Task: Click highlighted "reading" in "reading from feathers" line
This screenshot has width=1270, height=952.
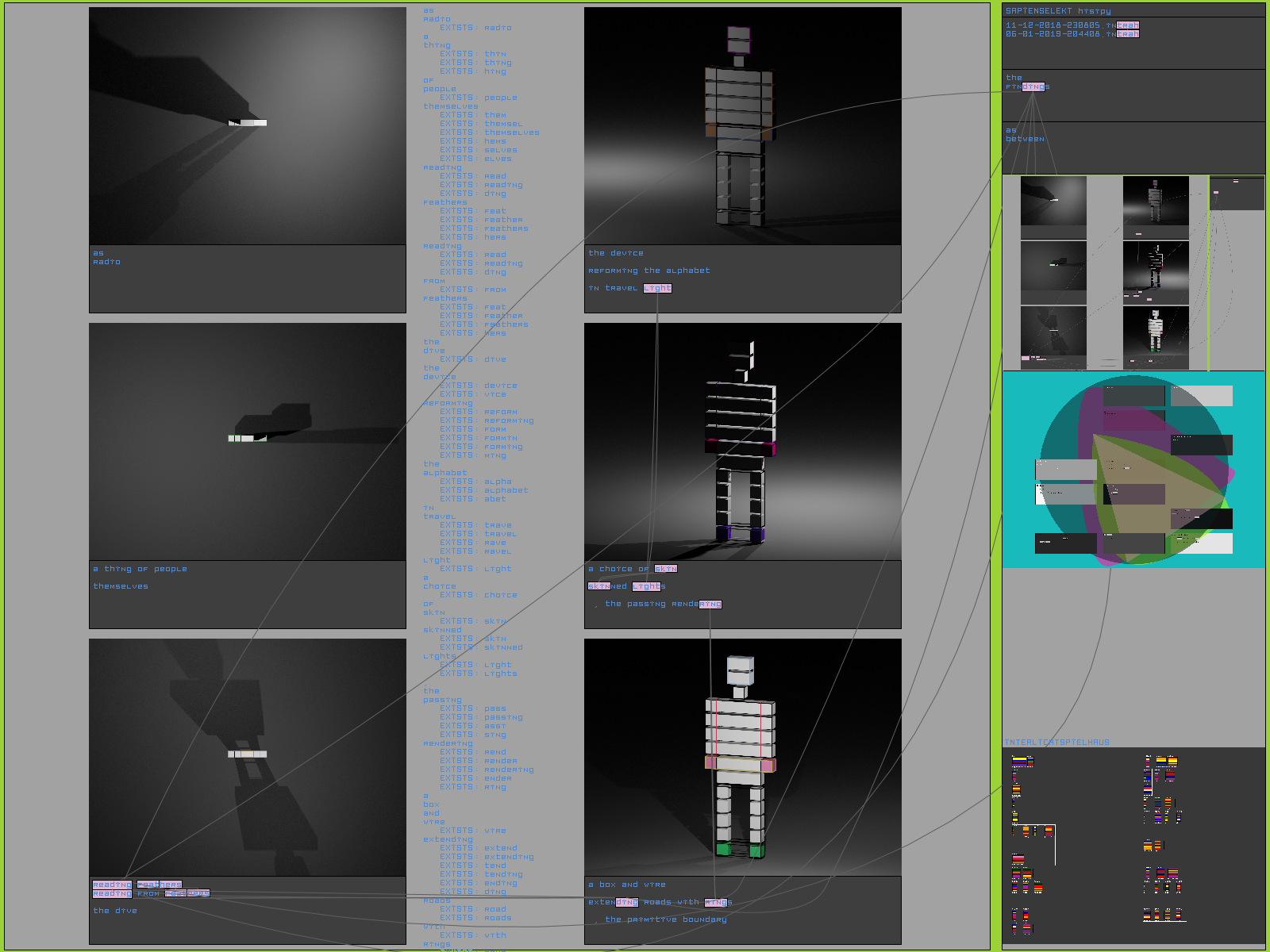Action: tap(112, 893)
